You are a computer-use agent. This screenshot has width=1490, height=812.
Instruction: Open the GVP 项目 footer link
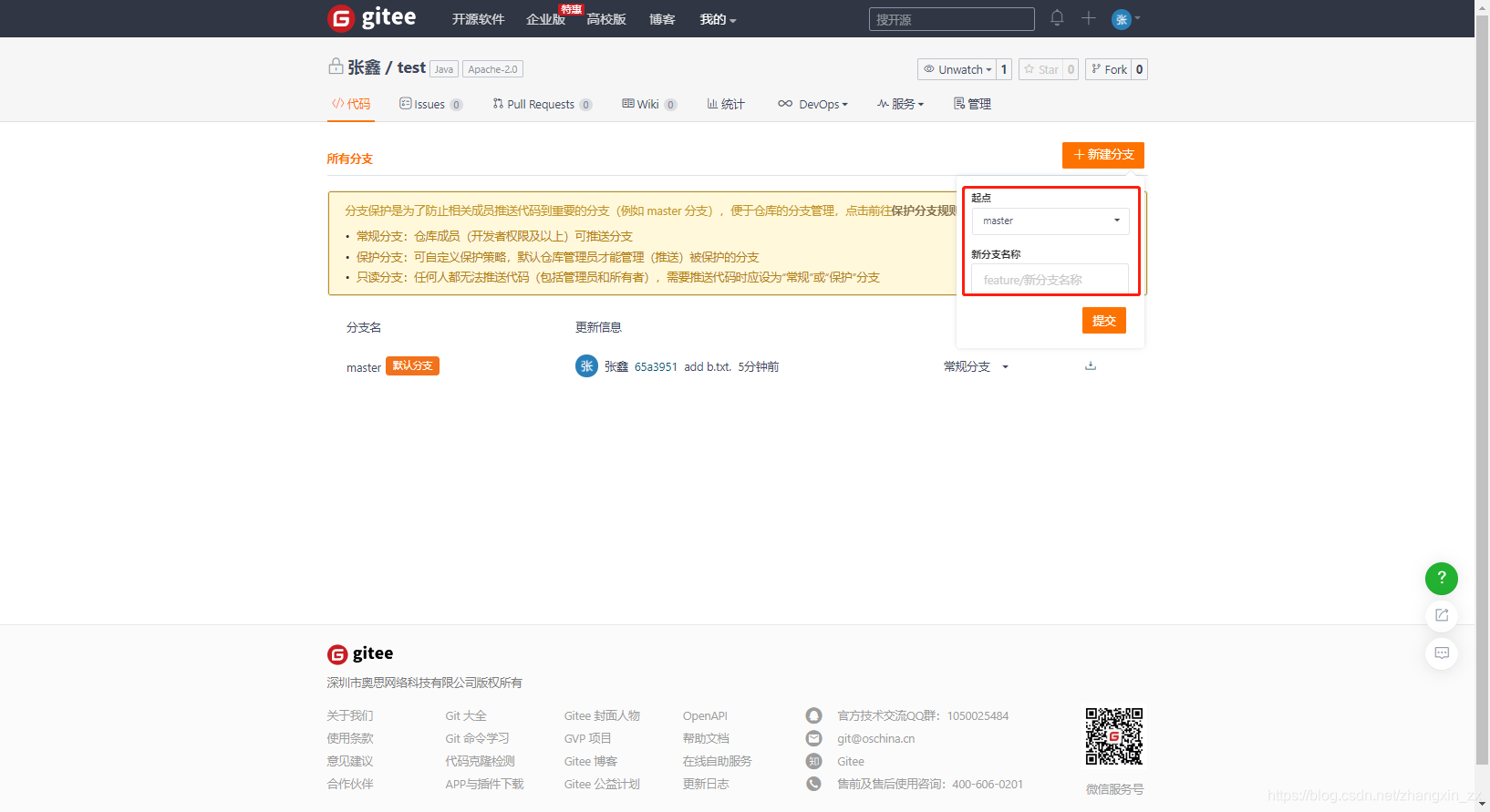[587, 738]
